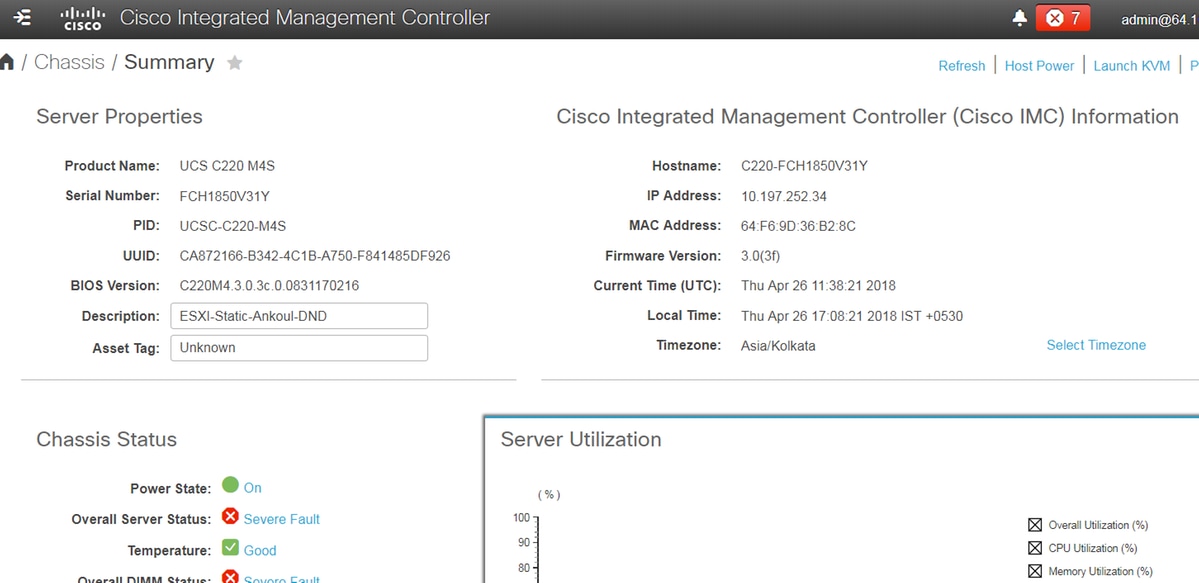Open the admin user menu
Image resolution: width=1199 pixels, height=583 pixels.
point(1159,19)
